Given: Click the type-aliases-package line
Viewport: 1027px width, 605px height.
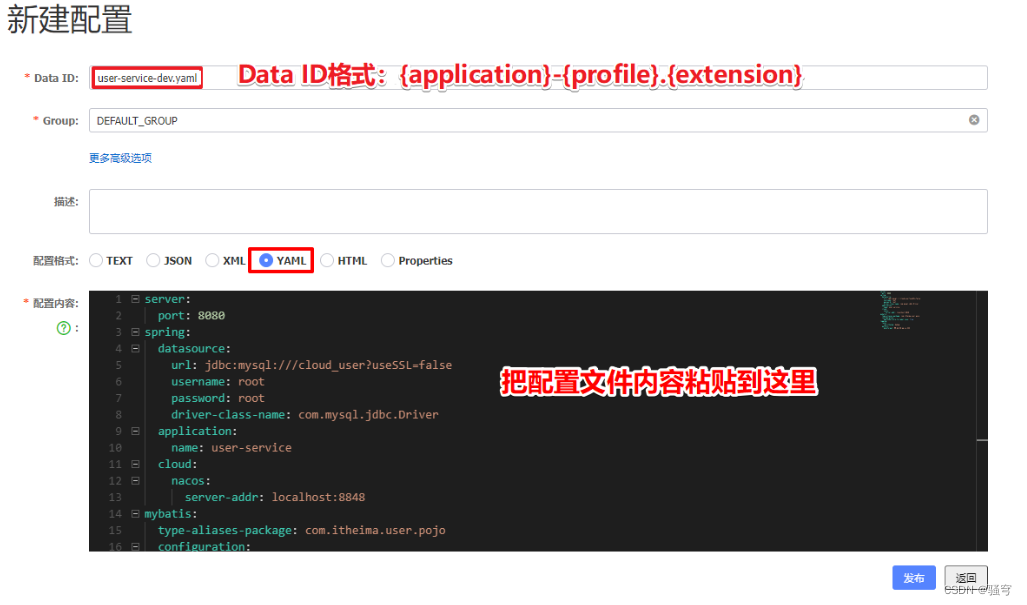Looking at the screenshot, I should coord(301,530).
